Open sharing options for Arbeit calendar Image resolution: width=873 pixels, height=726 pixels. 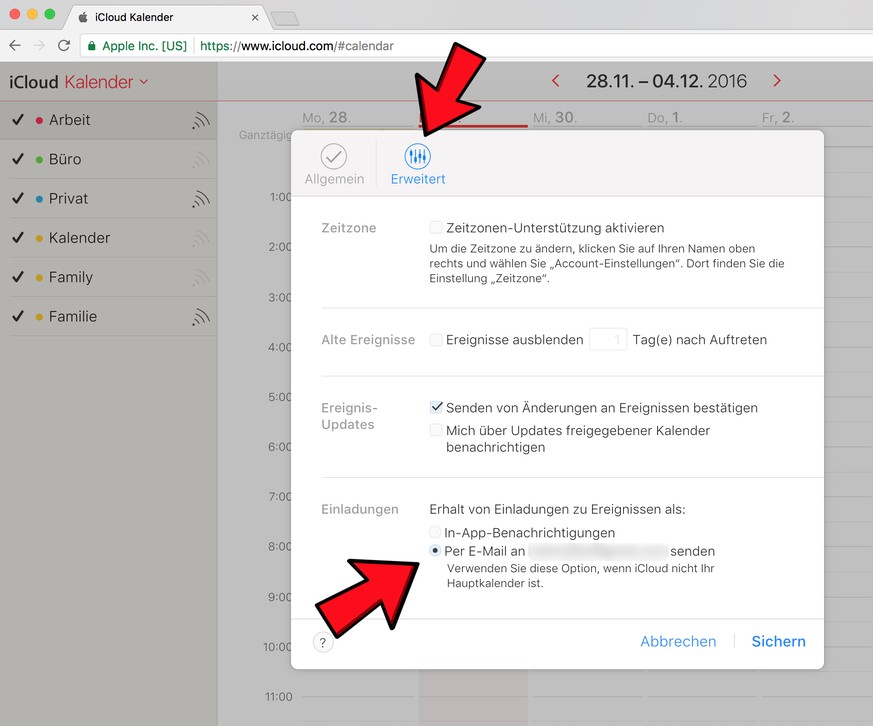pos(201,120)
